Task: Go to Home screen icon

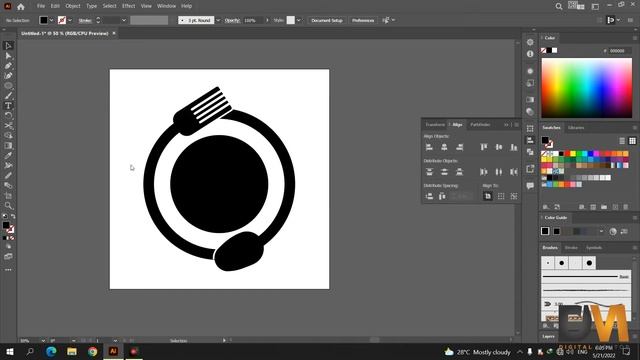Action: (x=21, y=7)
